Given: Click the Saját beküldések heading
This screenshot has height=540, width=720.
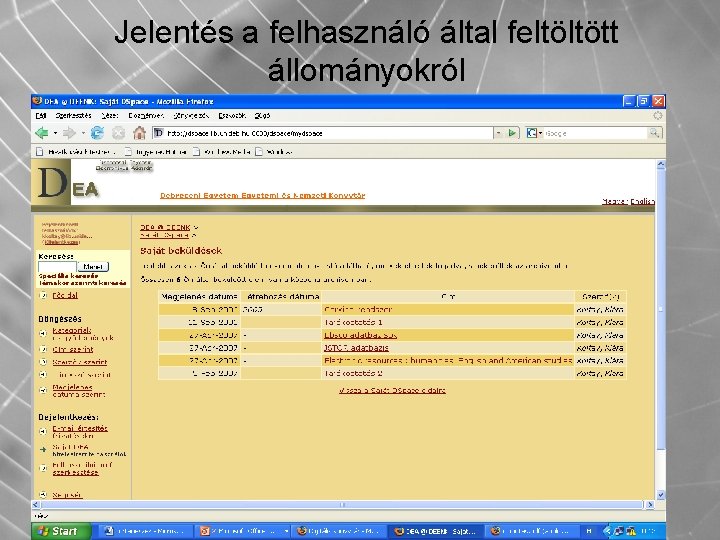Looking at the screenshot, I should click(181, 251).
